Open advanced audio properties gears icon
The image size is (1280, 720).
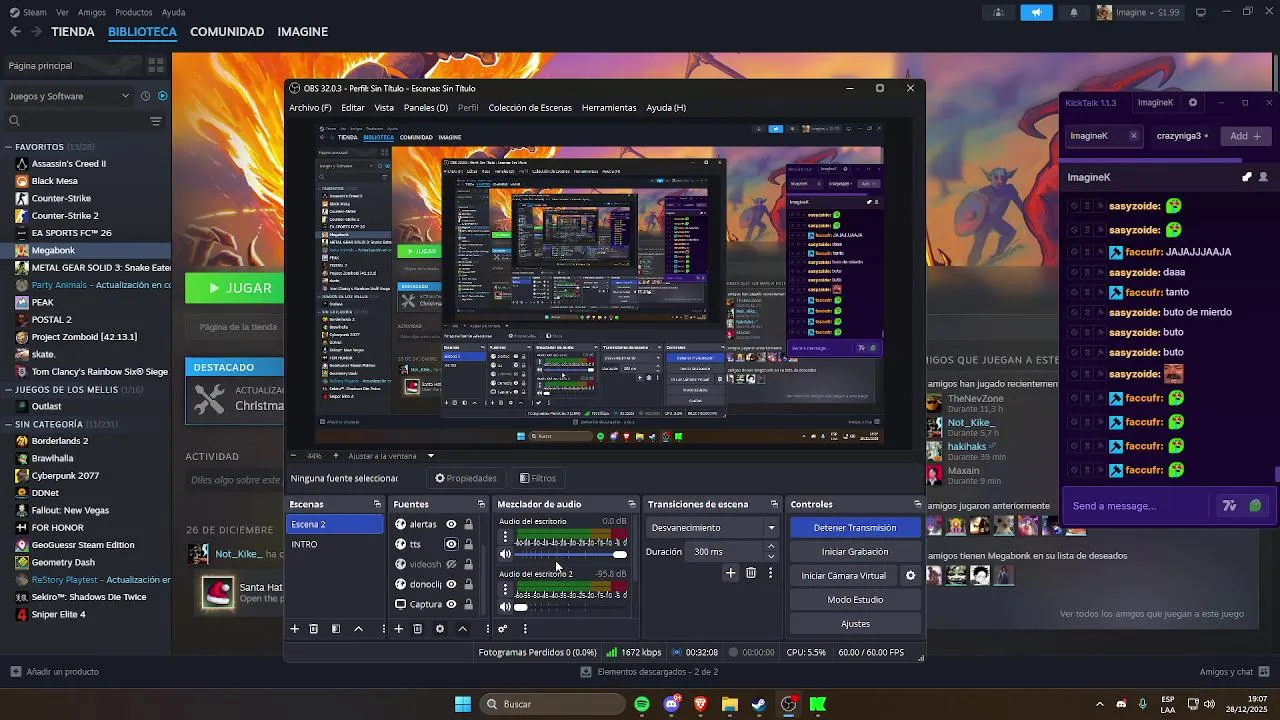click(503, 629)
